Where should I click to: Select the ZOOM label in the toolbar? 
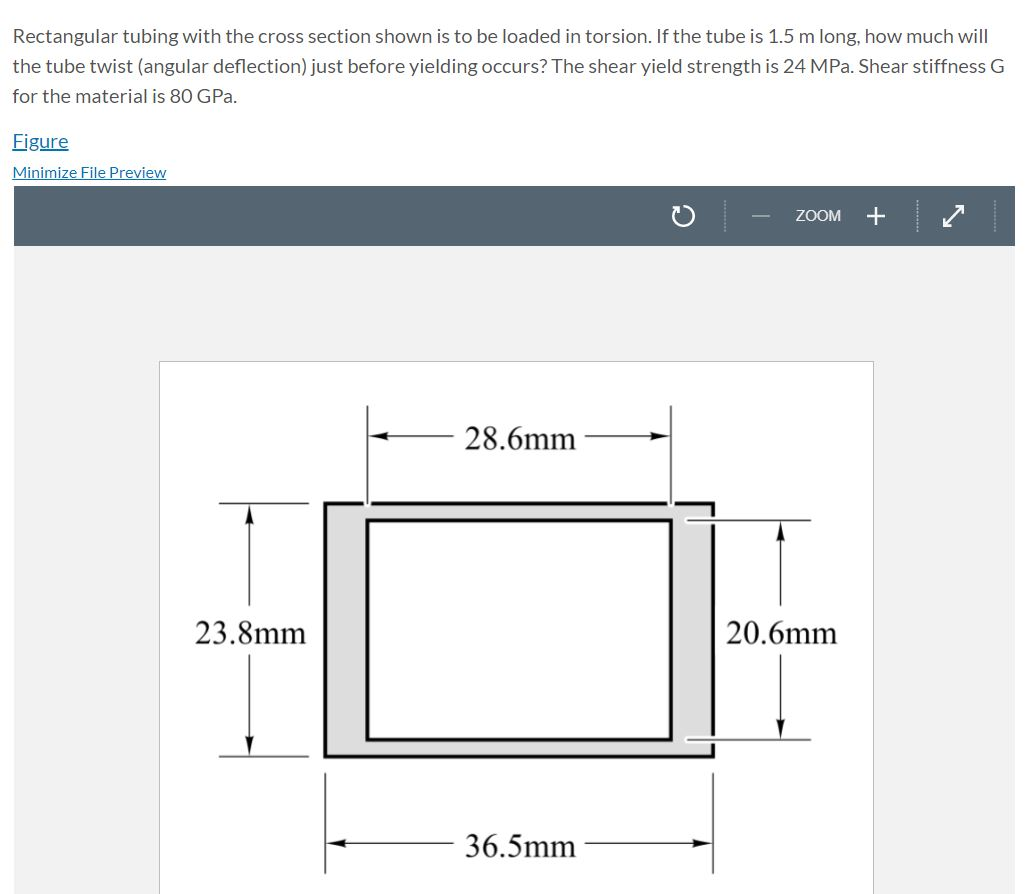pos(818,215)
